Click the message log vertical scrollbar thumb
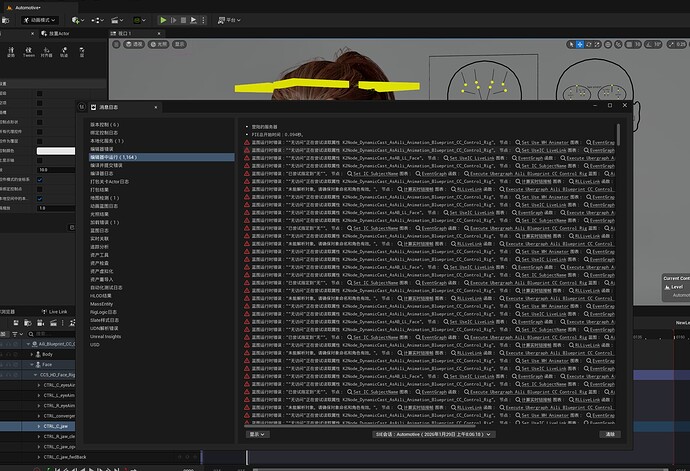 coord(618,134)
